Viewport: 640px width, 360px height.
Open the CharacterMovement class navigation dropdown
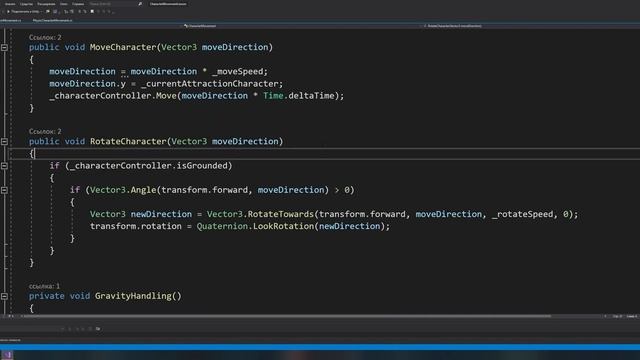click(200, 26)
